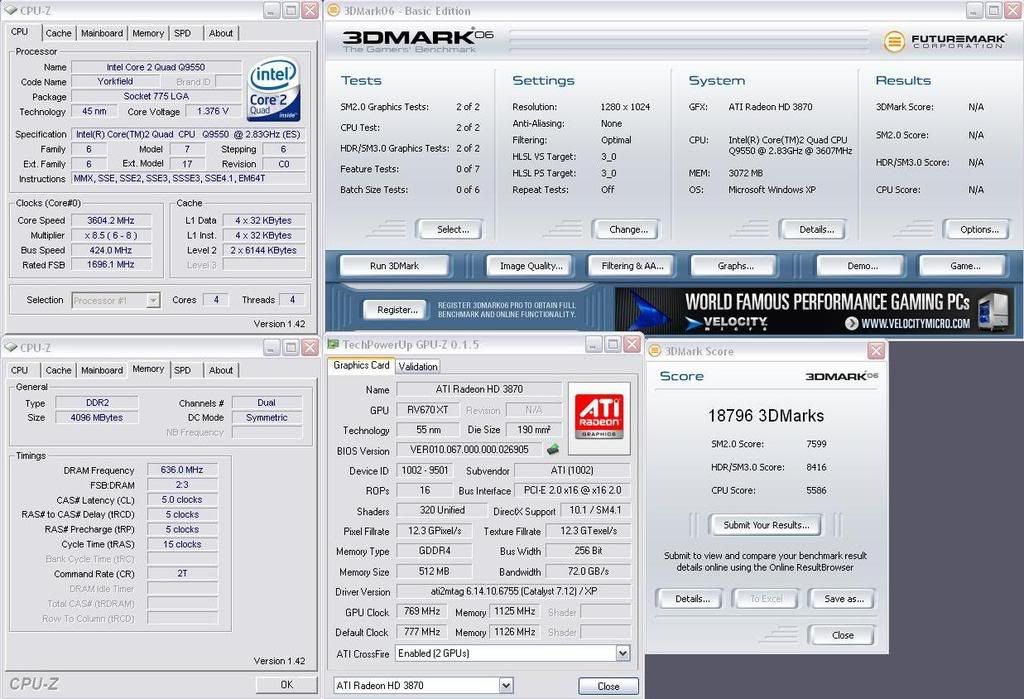Click Submit Your Results in the Score window

[765, 525]
